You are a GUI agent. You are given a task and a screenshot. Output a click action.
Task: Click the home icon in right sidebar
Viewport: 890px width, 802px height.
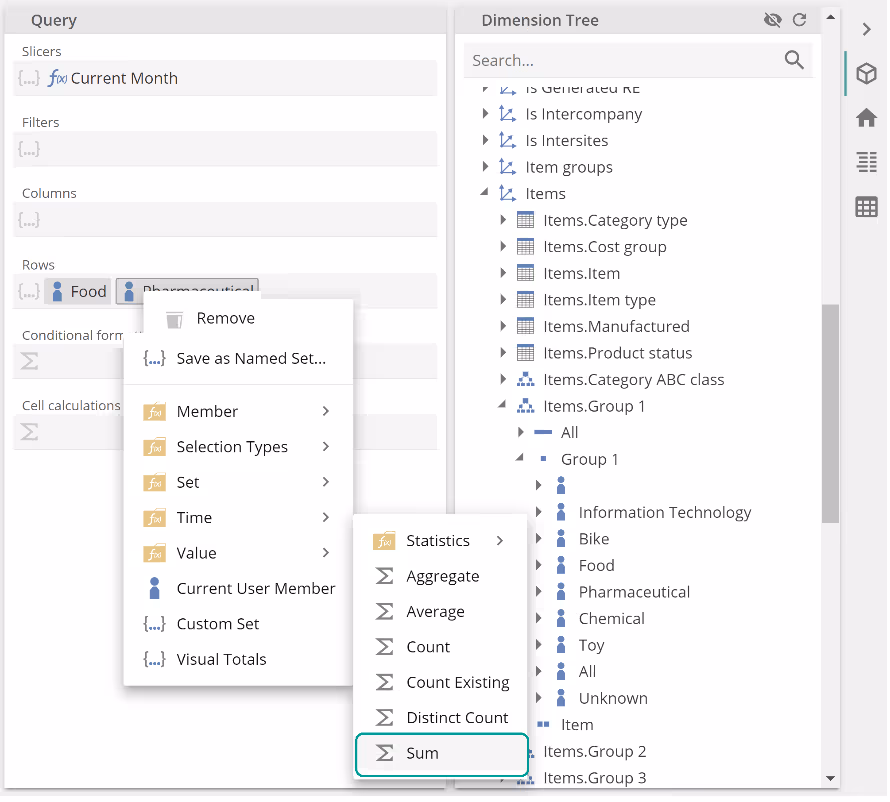(866, 118)
